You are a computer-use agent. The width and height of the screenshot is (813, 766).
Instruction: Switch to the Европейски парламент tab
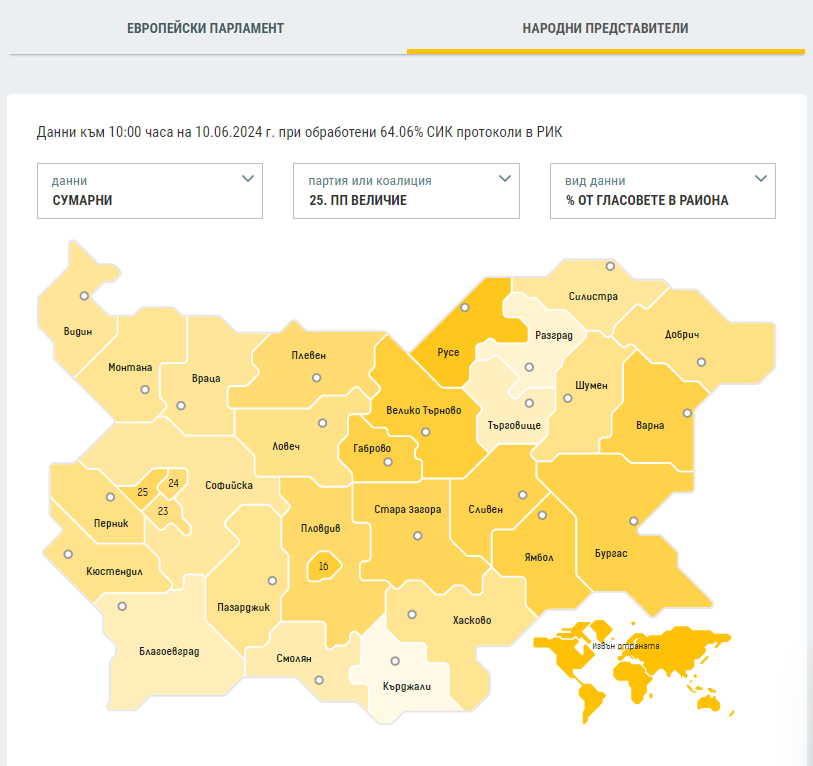point(205,28)
